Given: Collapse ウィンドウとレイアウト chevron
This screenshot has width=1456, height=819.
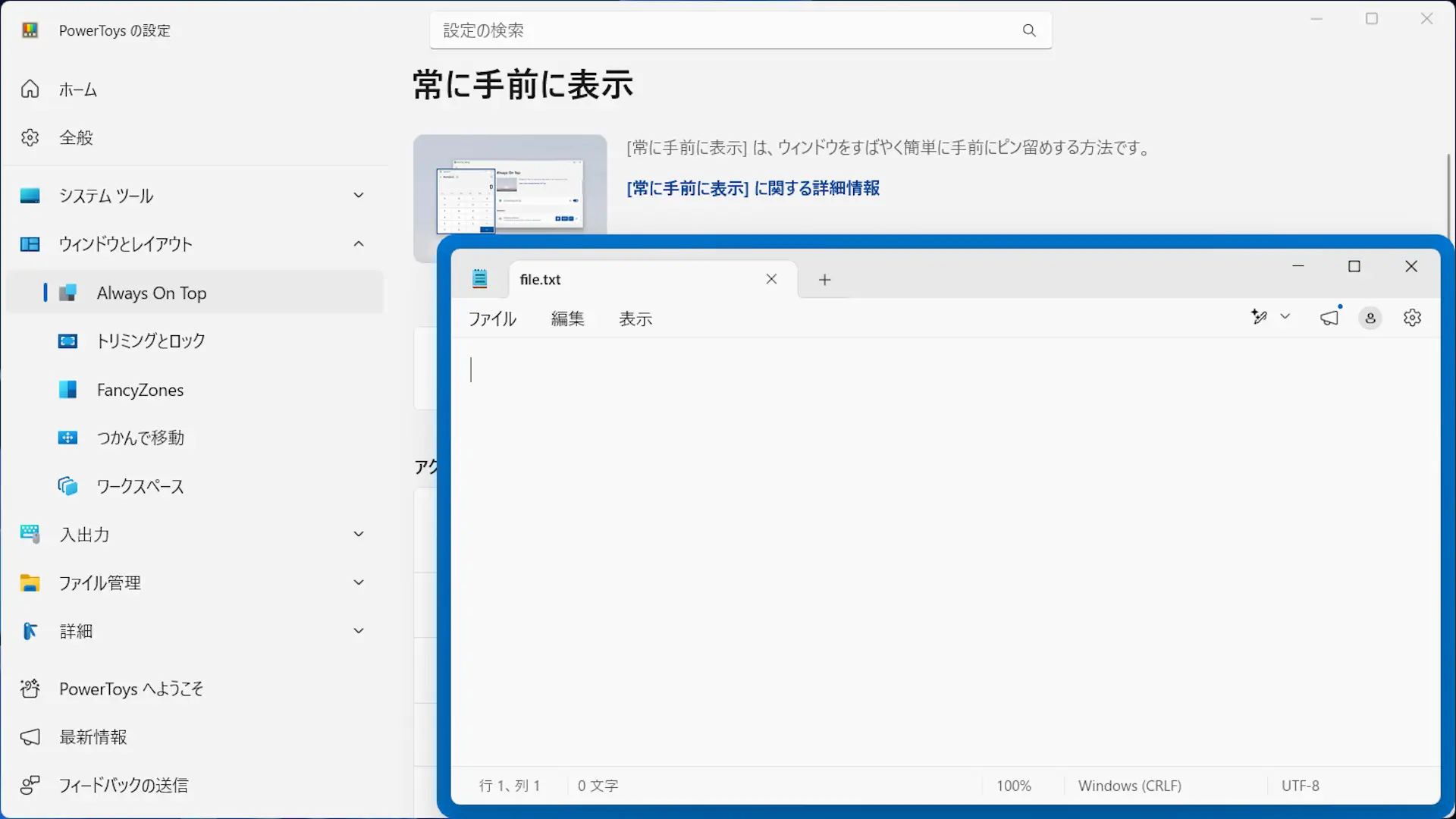Looking at the screenshot, I should (359, 244).
